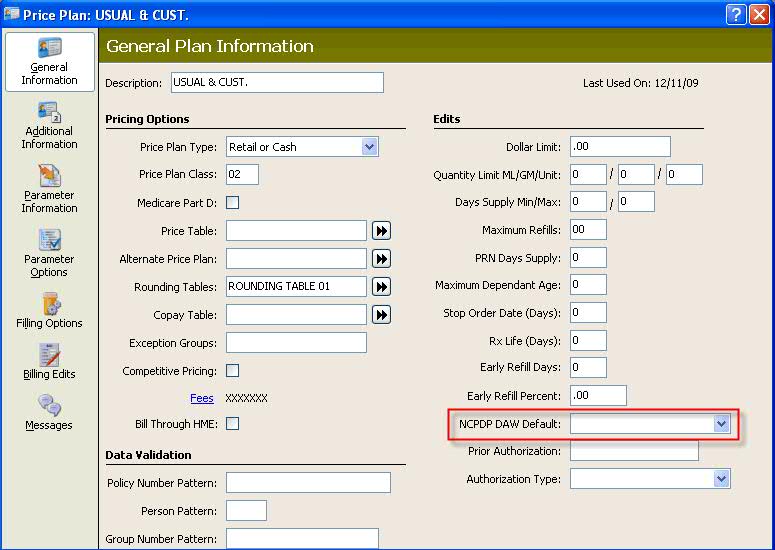Enable the Competitive Pricing checkbox

232,371
